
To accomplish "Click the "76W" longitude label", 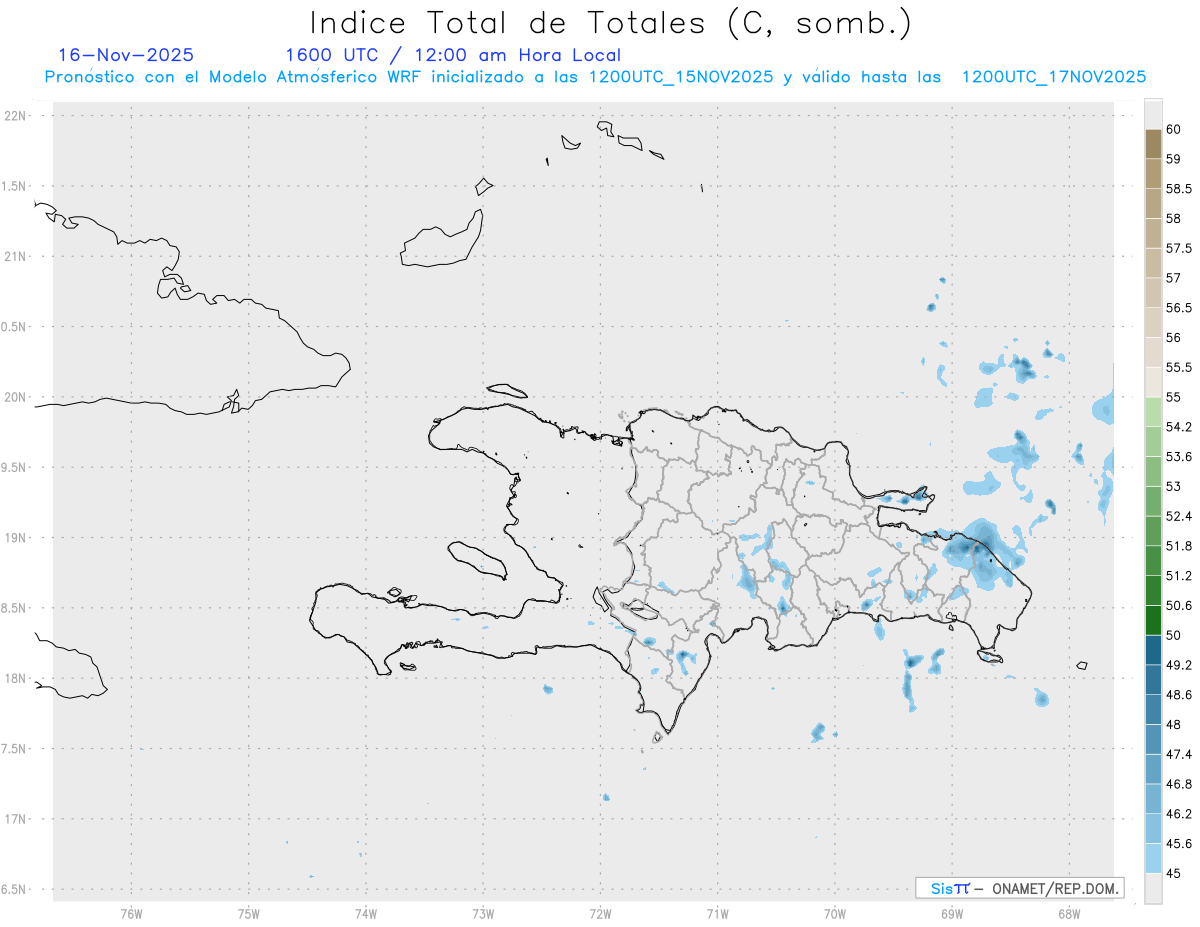I will [x=131, y=914].
